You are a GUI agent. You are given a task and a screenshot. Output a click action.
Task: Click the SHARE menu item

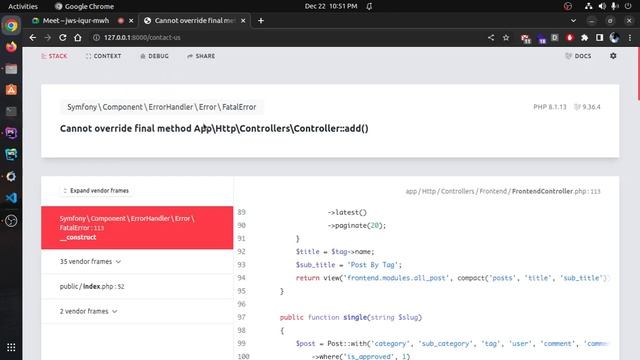coord(201,56)
